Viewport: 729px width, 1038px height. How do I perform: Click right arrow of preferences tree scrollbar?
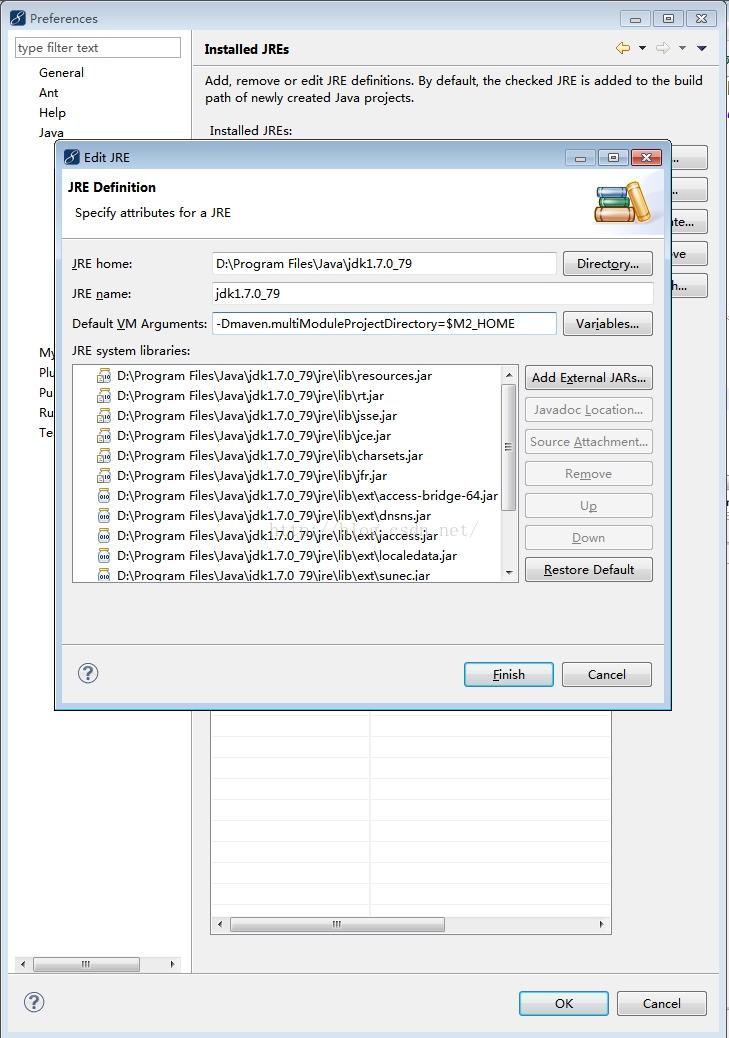[172, 965]
